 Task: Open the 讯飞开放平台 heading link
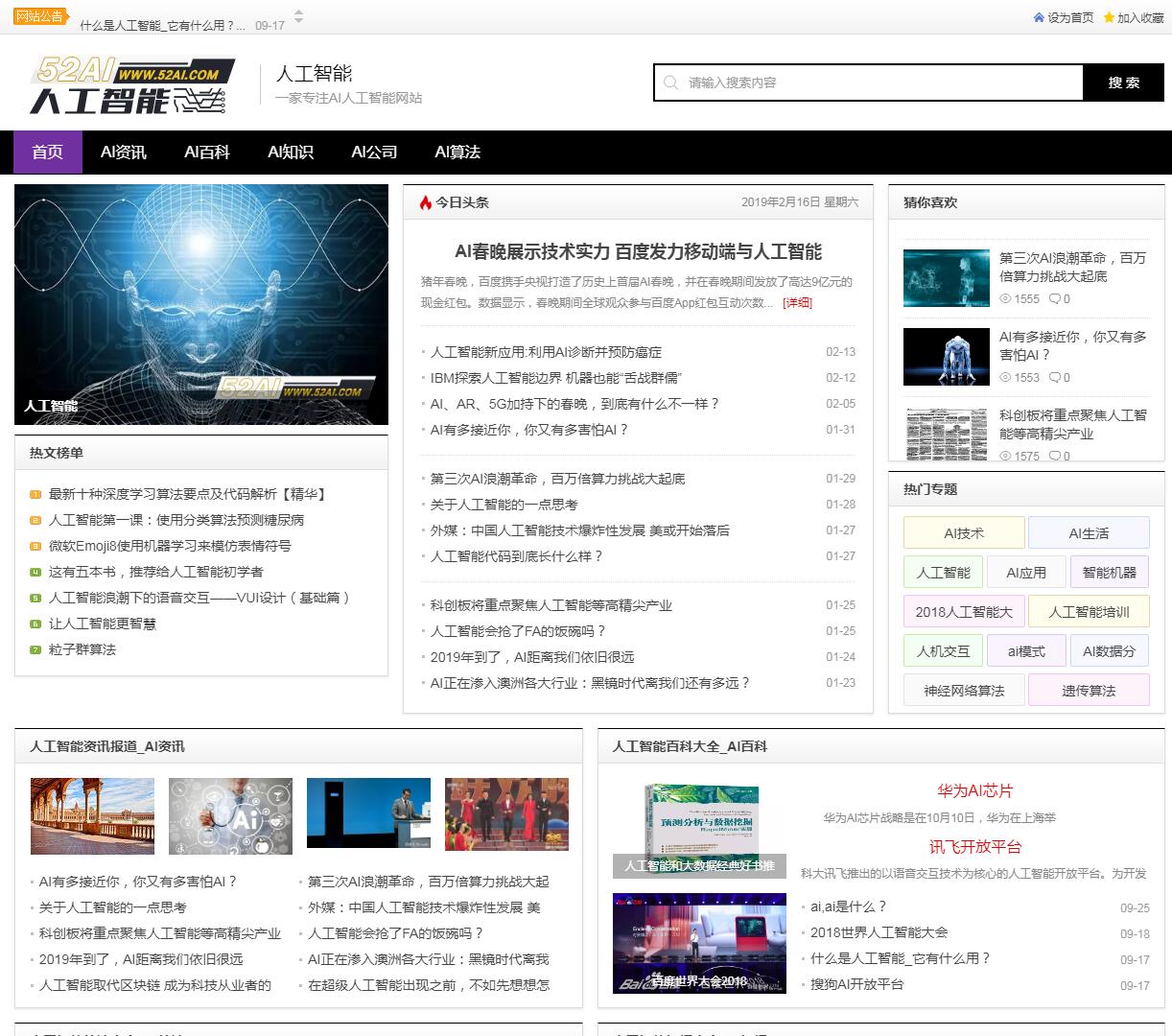coord(975,847)
